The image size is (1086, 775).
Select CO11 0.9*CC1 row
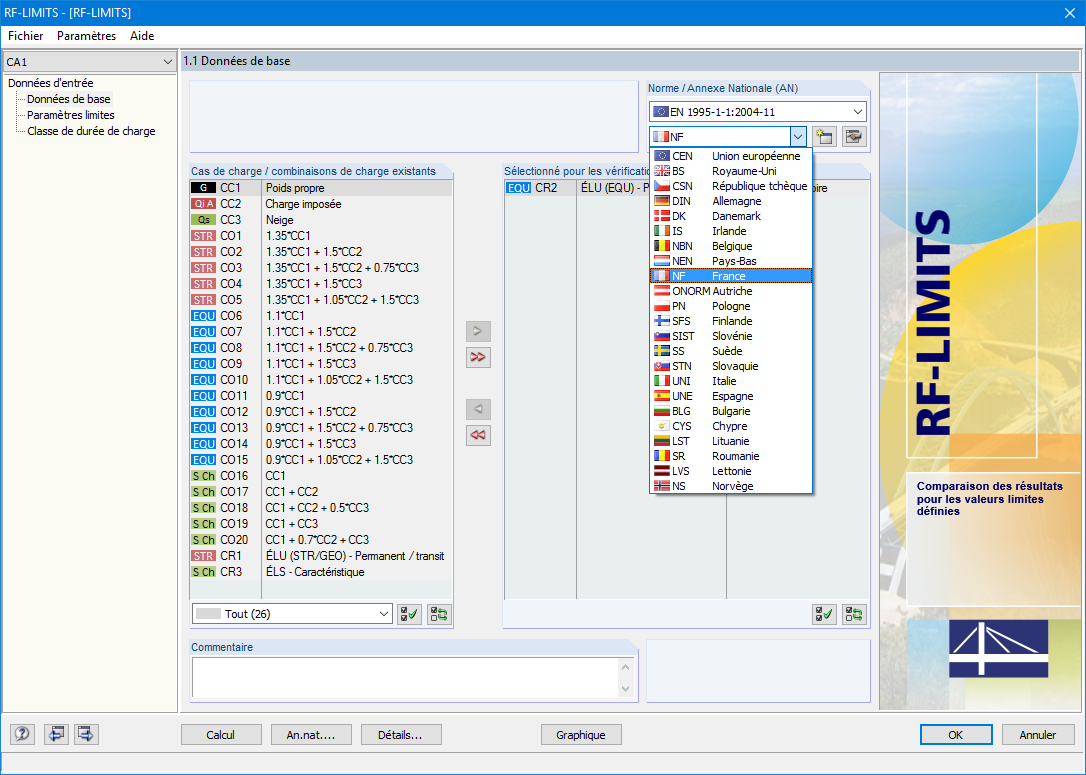click(321, 395)
